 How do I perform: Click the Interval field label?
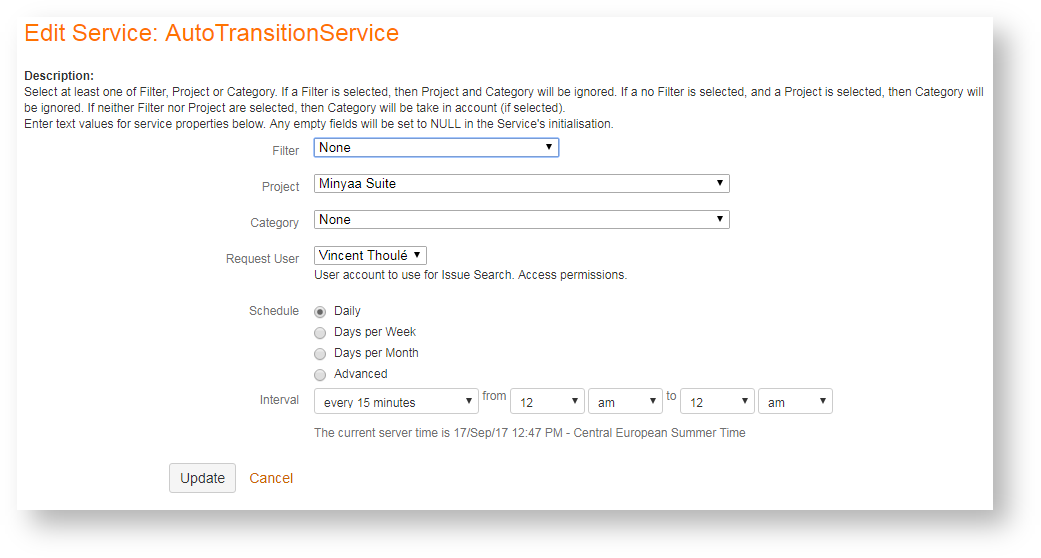[x=279, y=400]
